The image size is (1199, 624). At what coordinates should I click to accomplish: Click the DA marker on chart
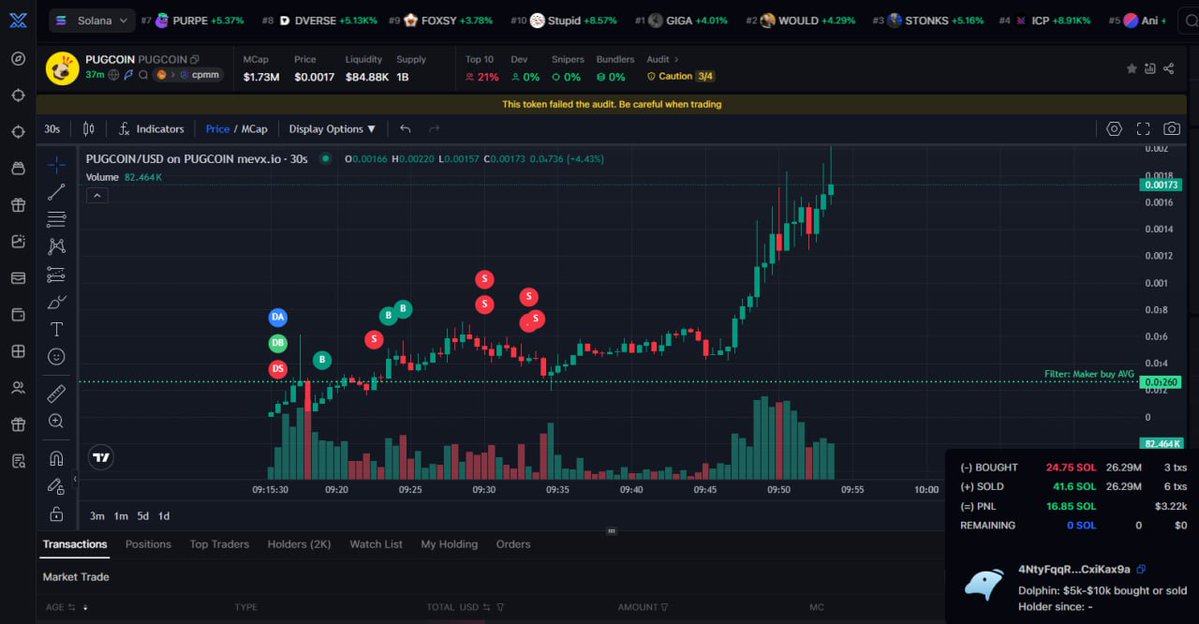tap(278, 317)
